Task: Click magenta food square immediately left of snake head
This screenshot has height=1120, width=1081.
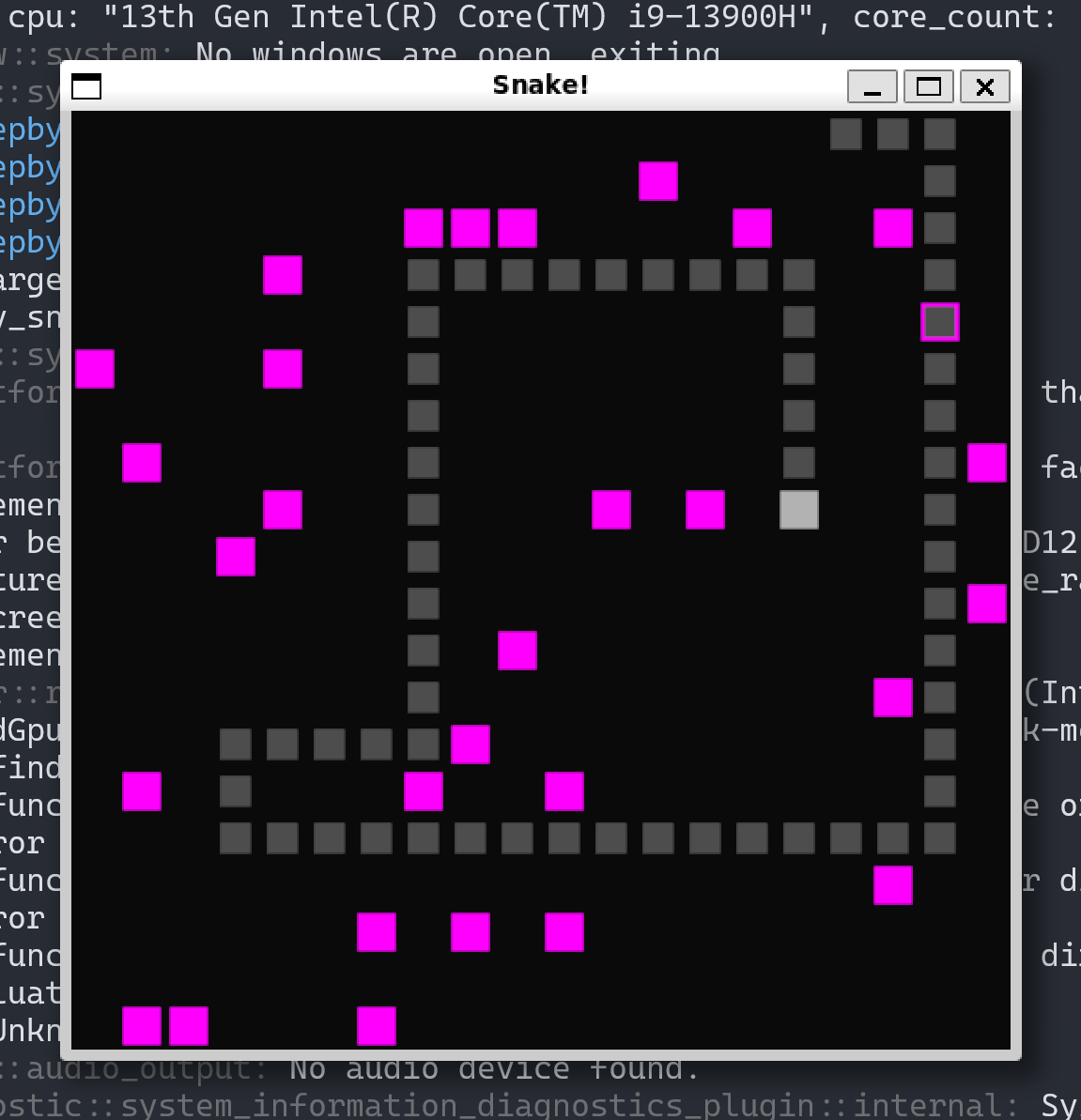Action: click(705, 510)
